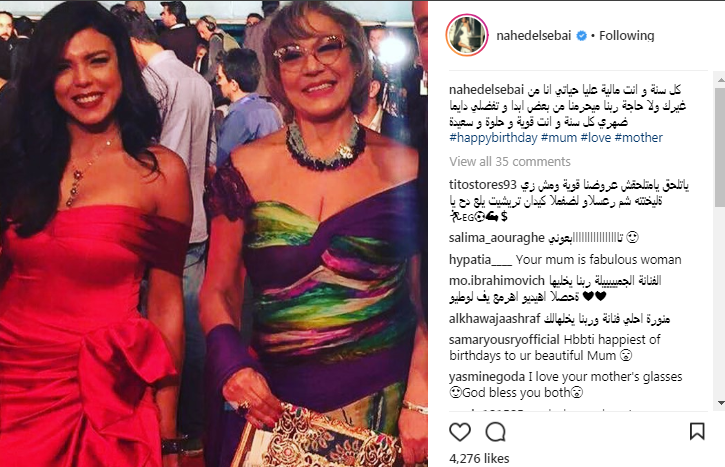Click the scrollbar down arrow
This screenshot has width=725, height=467.
click(x=721, y=403)
